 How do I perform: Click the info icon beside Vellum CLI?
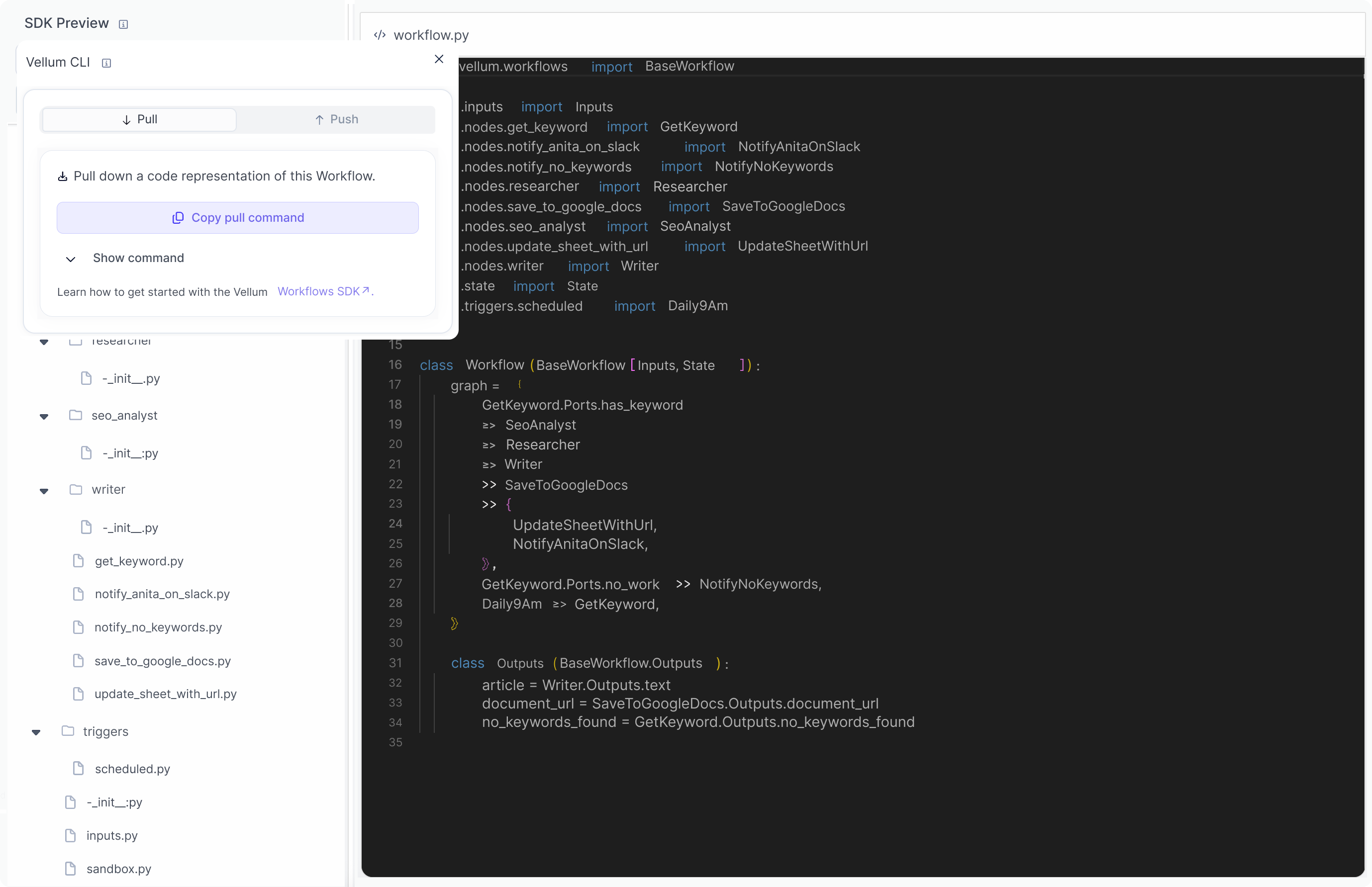click(106, 63)
